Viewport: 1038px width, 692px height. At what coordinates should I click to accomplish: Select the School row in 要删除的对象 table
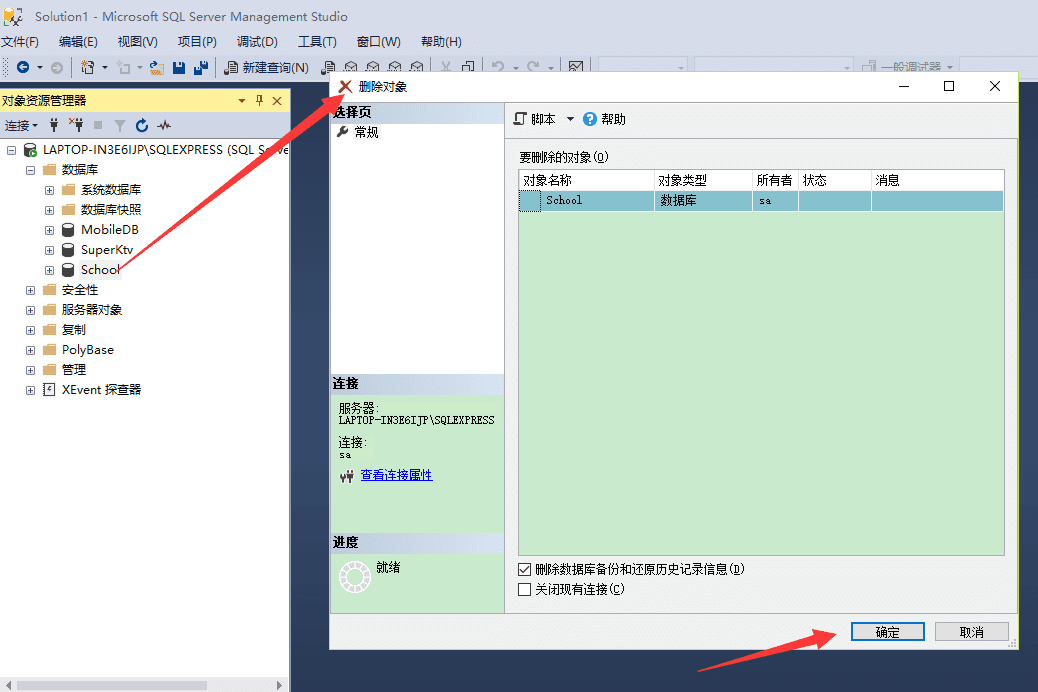(761, 201)
